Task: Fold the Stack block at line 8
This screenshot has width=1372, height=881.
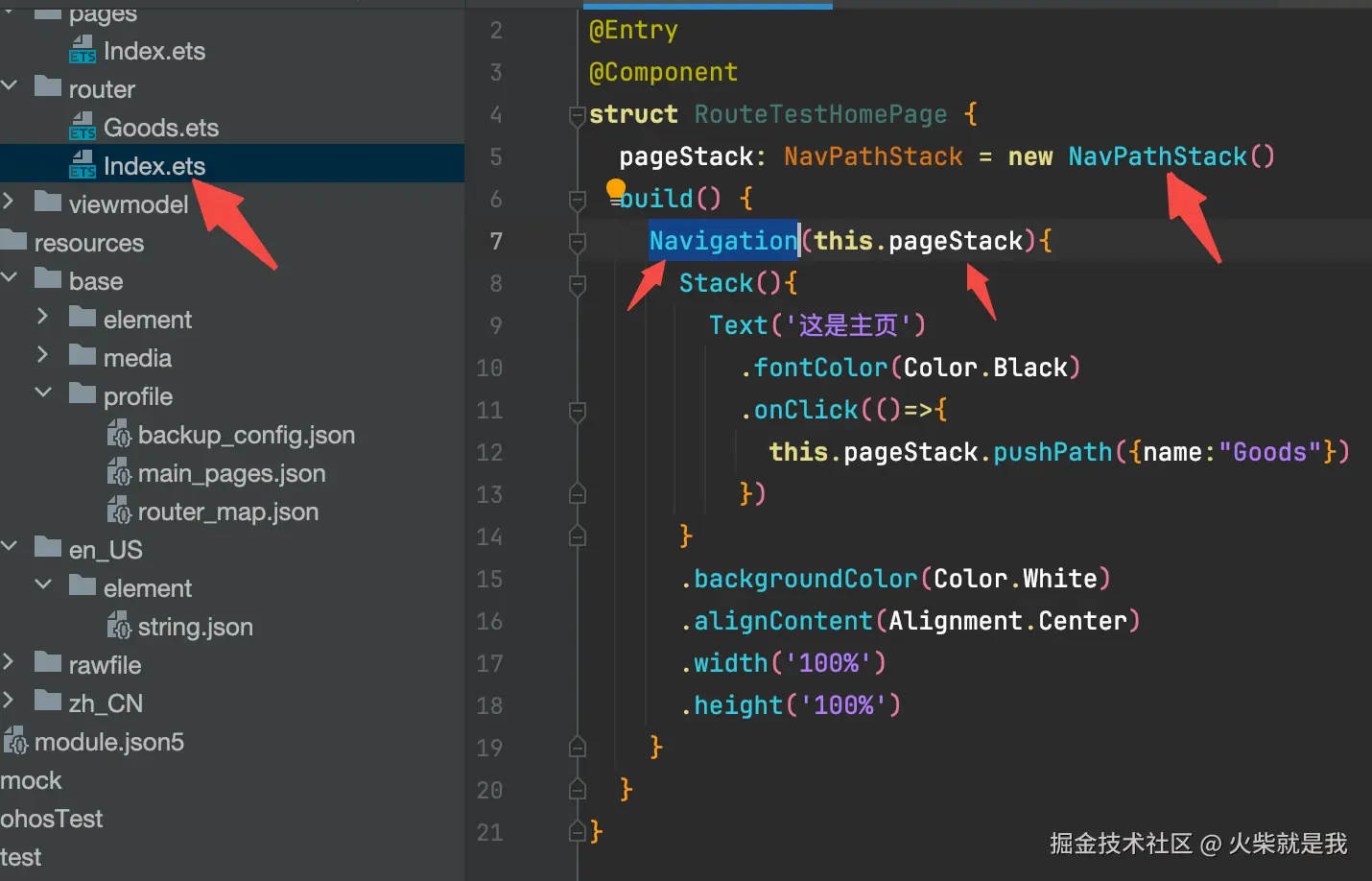Action: [x=578, y=285]
